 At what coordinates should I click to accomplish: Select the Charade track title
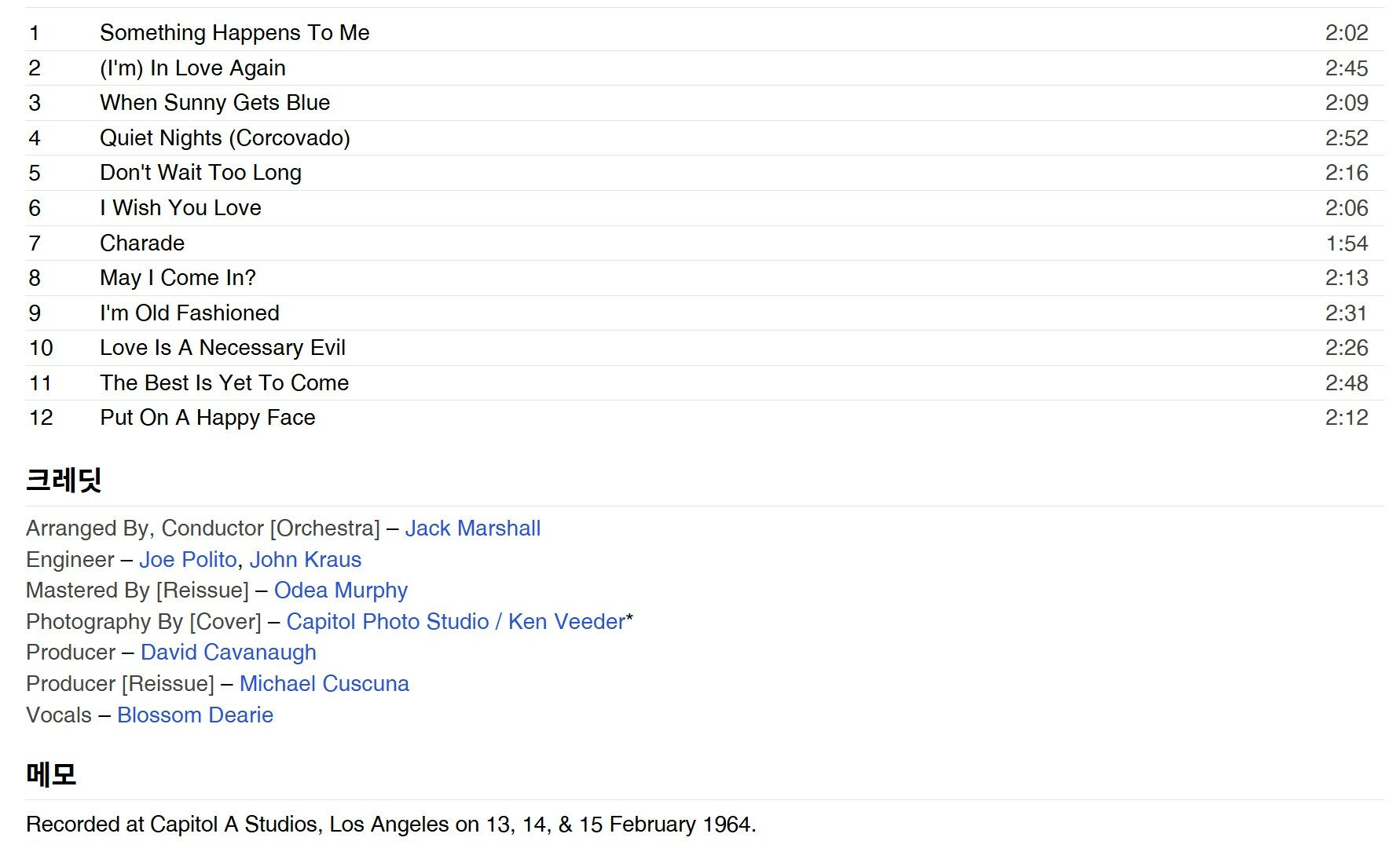point(142,243)
